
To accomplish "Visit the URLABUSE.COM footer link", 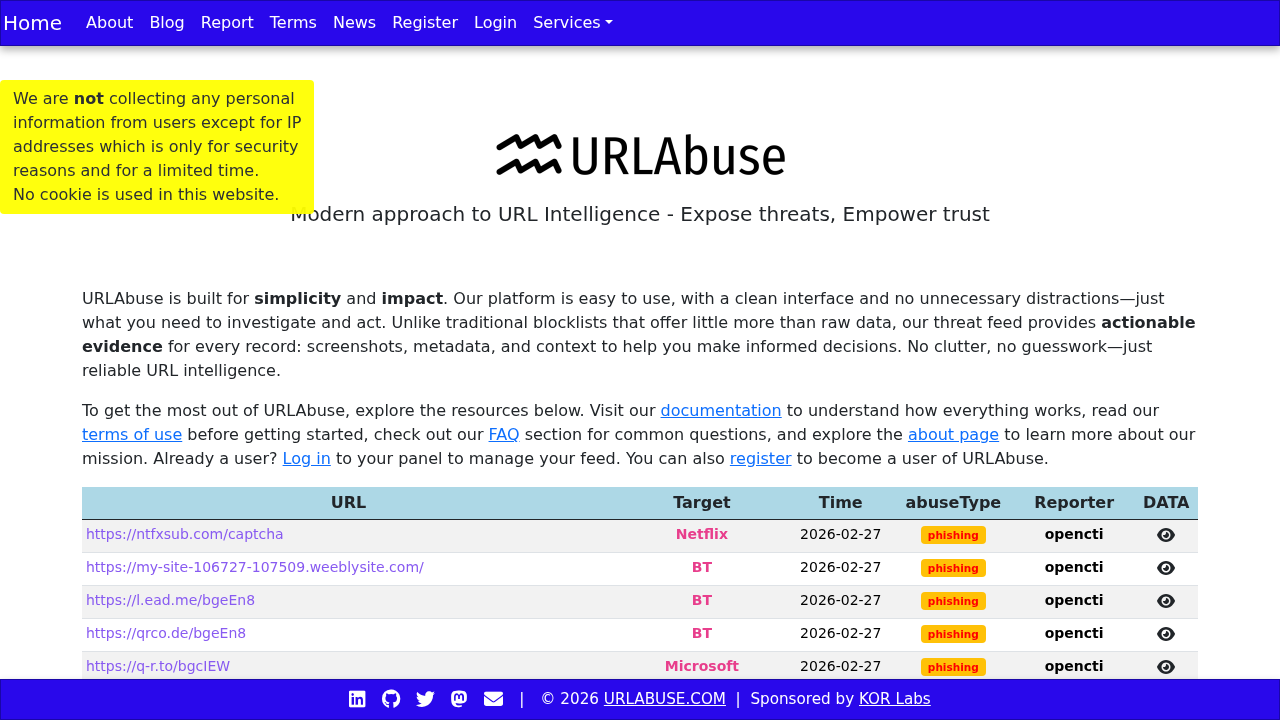I will point(664,698).
